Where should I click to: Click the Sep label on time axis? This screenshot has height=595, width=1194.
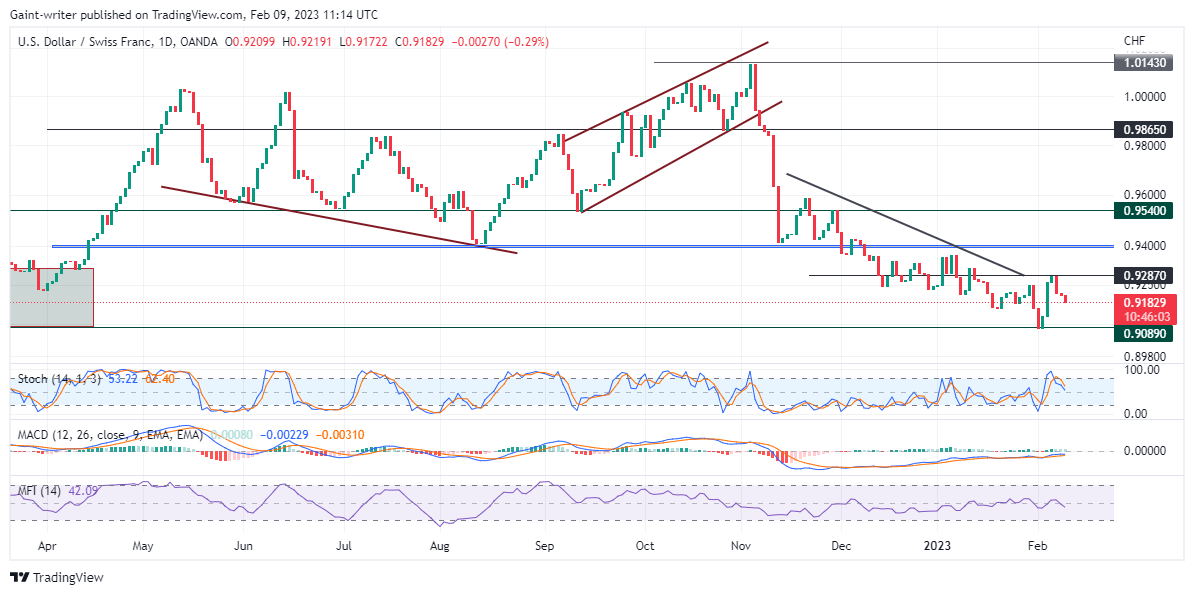pyautogui.click(x=544, y=545)
